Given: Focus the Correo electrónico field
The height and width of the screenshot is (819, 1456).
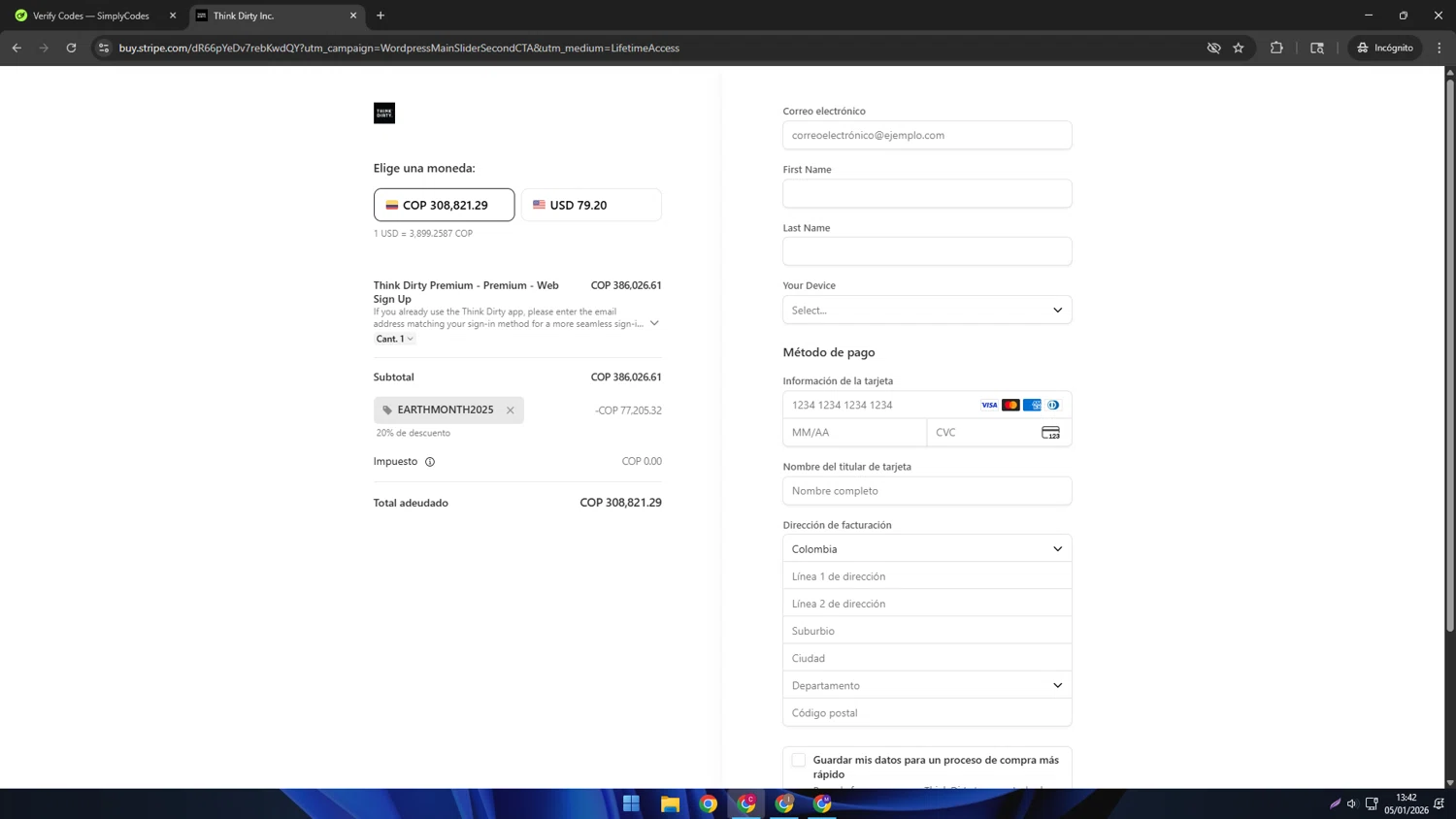Looking at the screenshot, I should click(927, 135).
